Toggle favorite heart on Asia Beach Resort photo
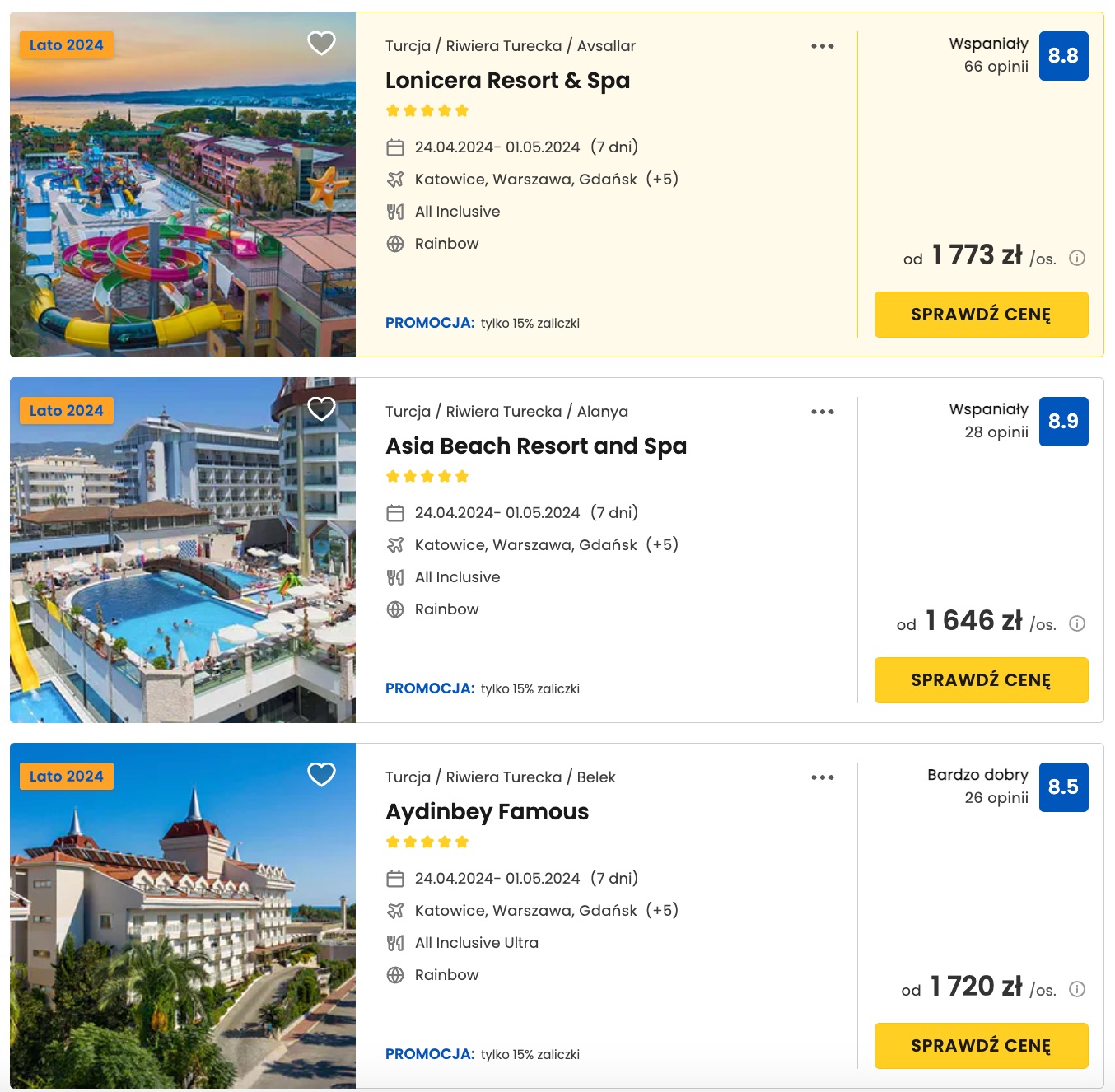 pos(321,408)
